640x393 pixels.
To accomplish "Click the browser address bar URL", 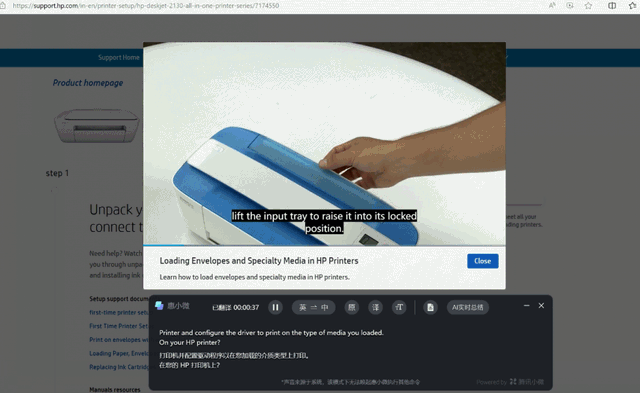I will [x=146, y=6].
